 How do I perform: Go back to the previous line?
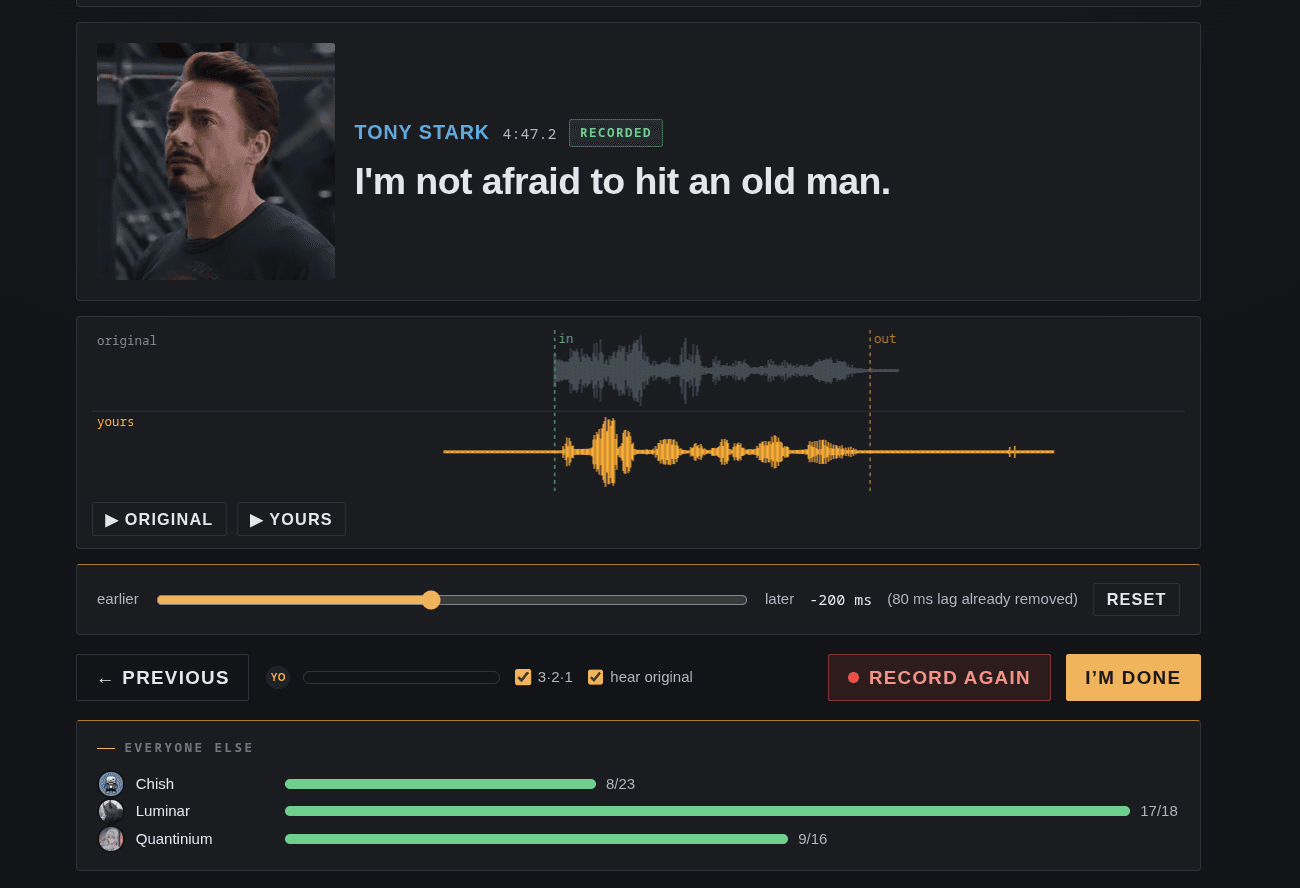pos(162,678)
